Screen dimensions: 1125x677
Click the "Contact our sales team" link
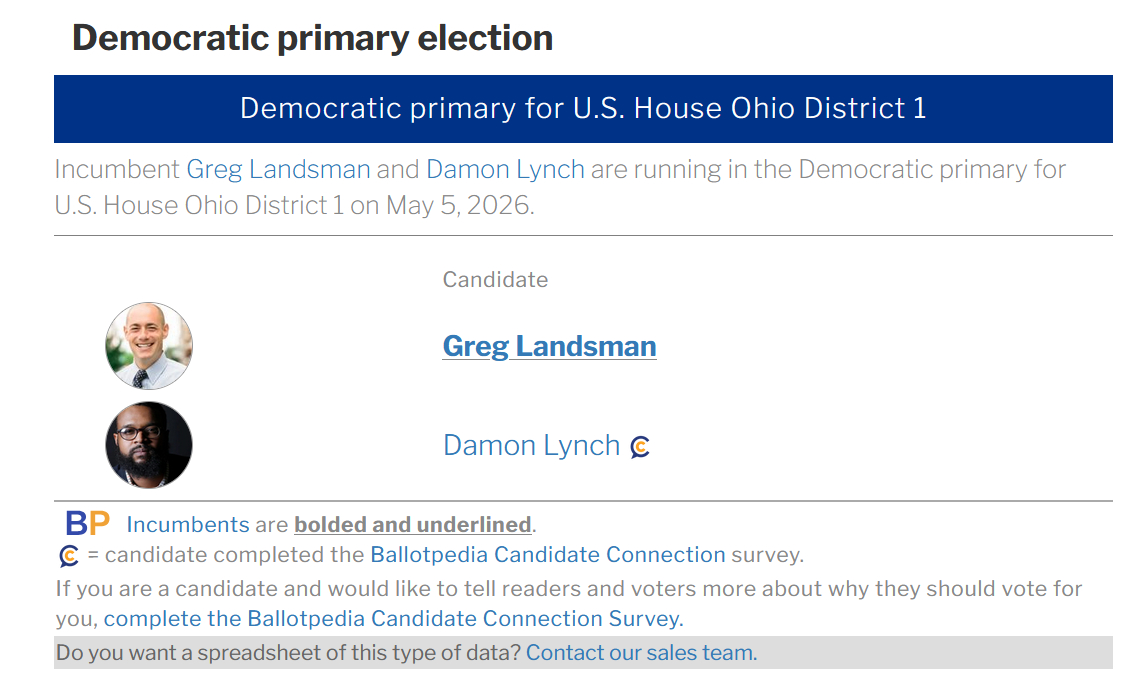pyautogui.click(x=641, y=653)
